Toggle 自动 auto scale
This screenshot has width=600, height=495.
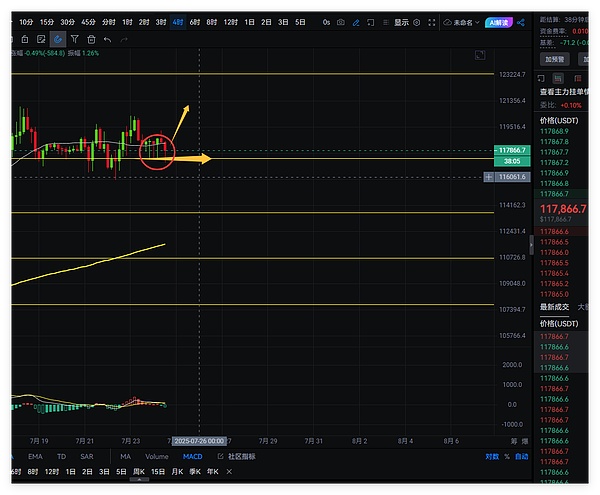pos(521,456)
